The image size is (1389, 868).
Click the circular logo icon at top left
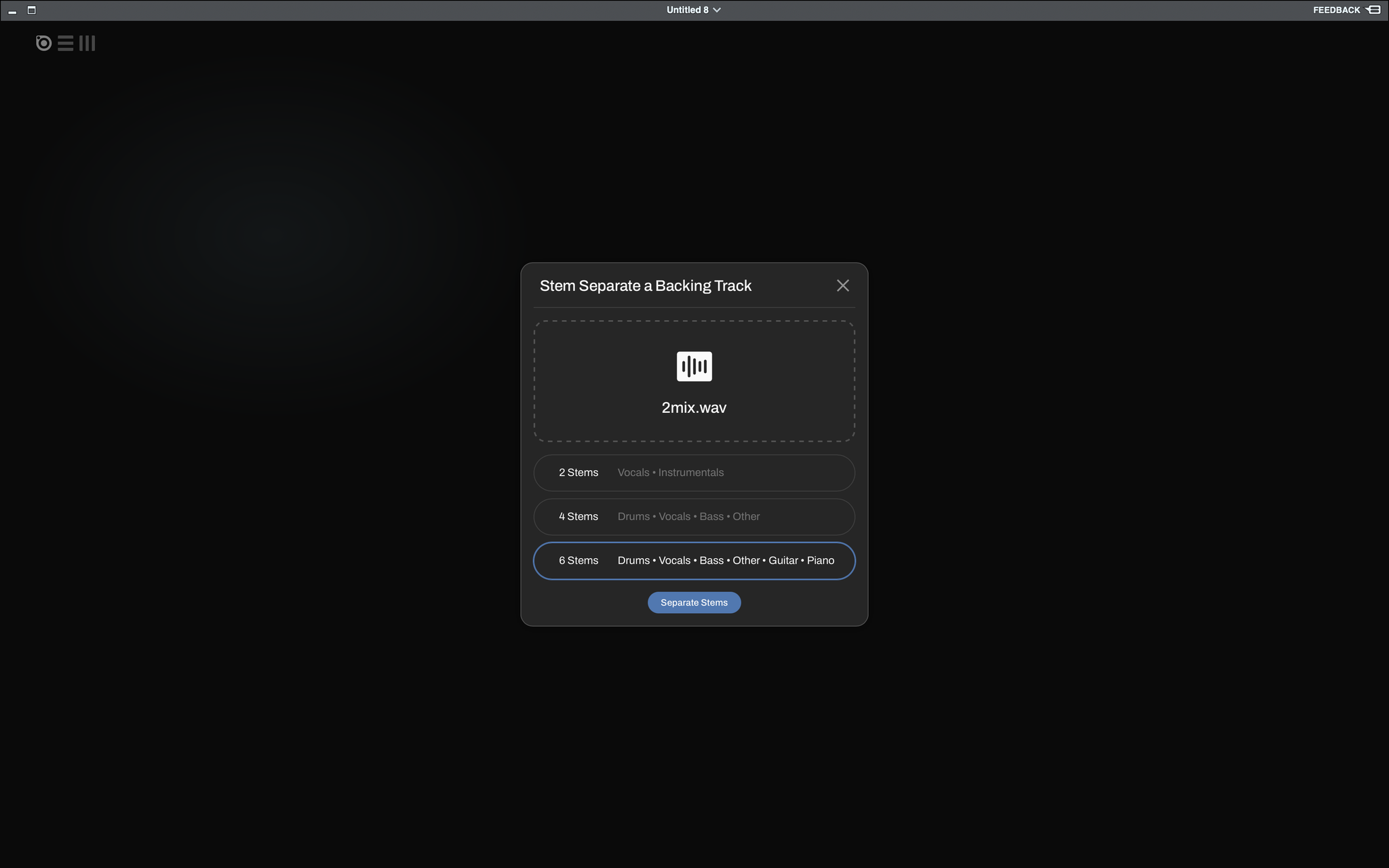coord(43,43)
